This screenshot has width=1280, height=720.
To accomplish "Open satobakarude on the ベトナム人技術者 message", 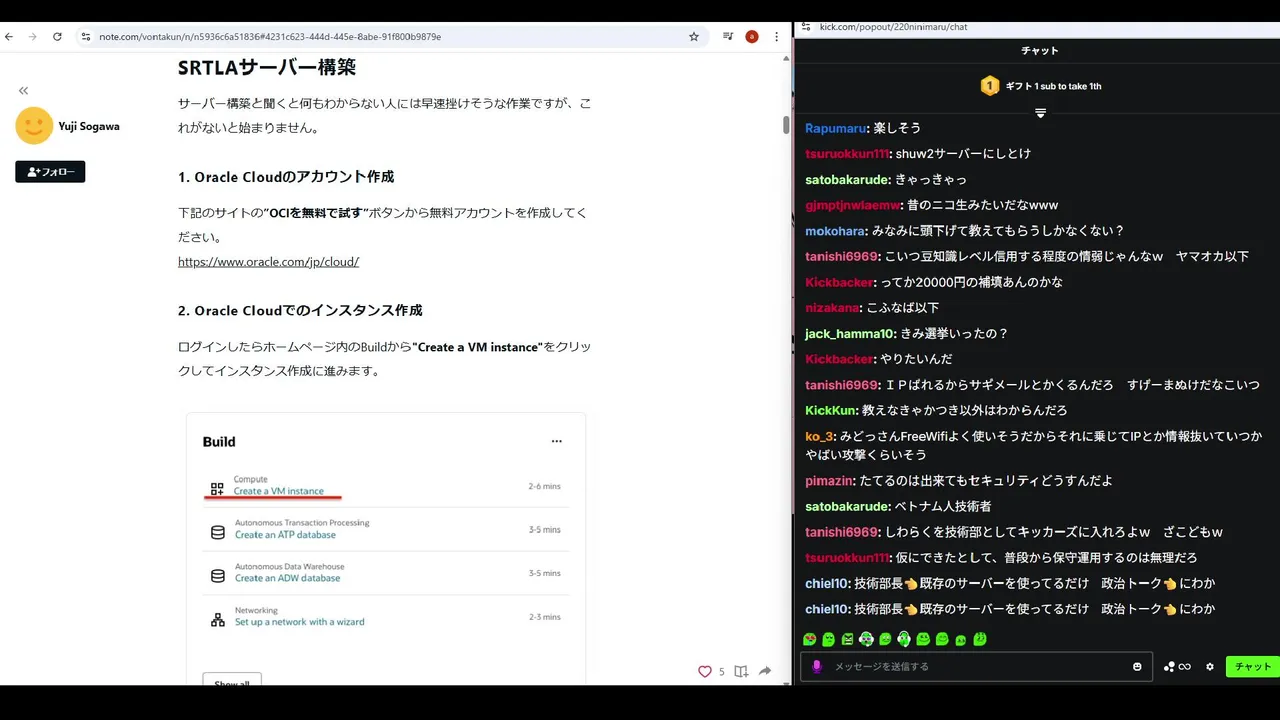I will pyautogui.click(x=847, y=507).
